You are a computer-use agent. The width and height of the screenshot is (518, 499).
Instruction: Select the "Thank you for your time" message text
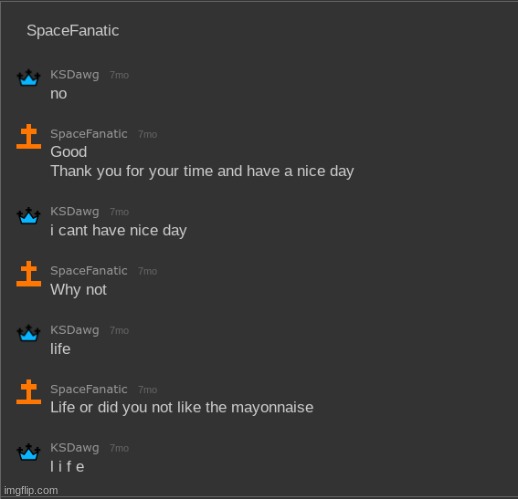pyautogui.click(x=202, y=171)
